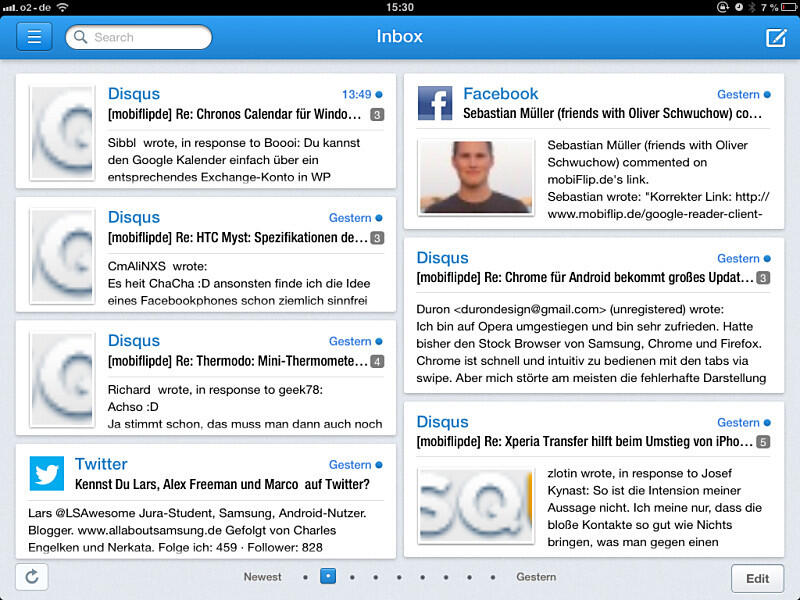Toggle unread dot on Chrome für Android message

tap(767, 259)
